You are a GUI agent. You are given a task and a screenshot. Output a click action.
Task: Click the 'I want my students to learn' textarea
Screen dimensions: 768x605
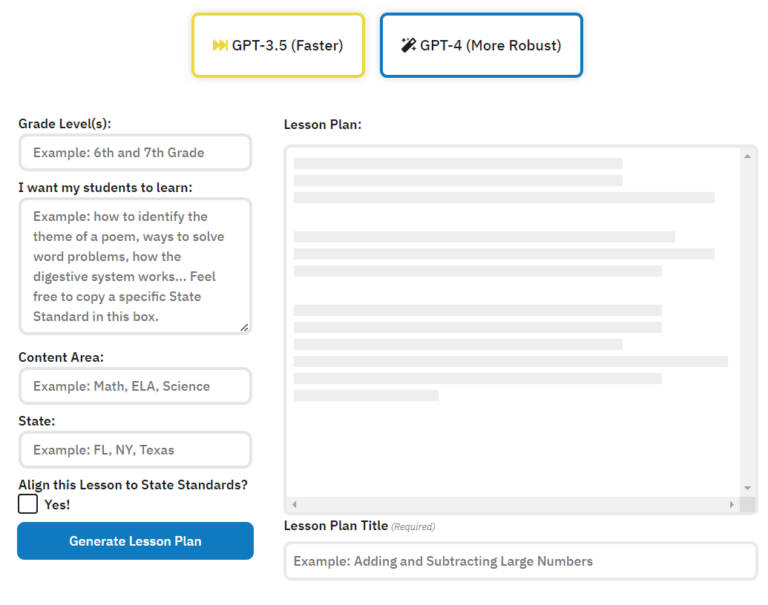coord(135,266)
